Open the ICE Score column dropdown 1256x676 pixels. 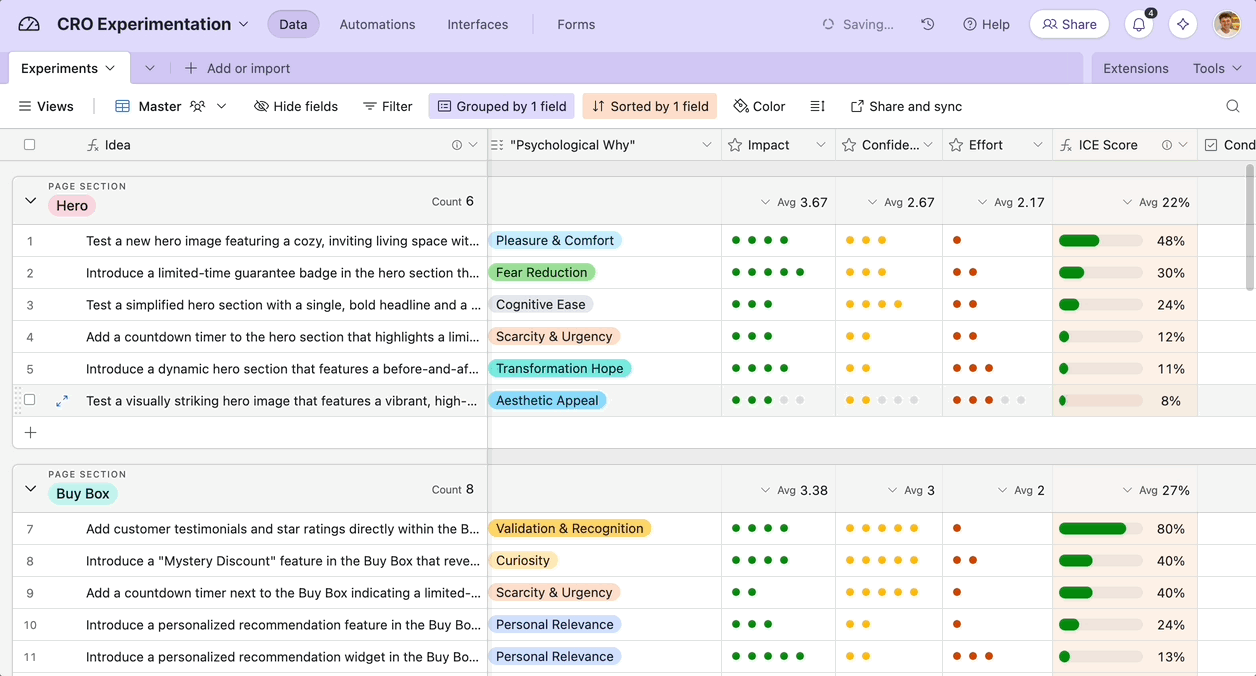click(x=1183, y=145)
